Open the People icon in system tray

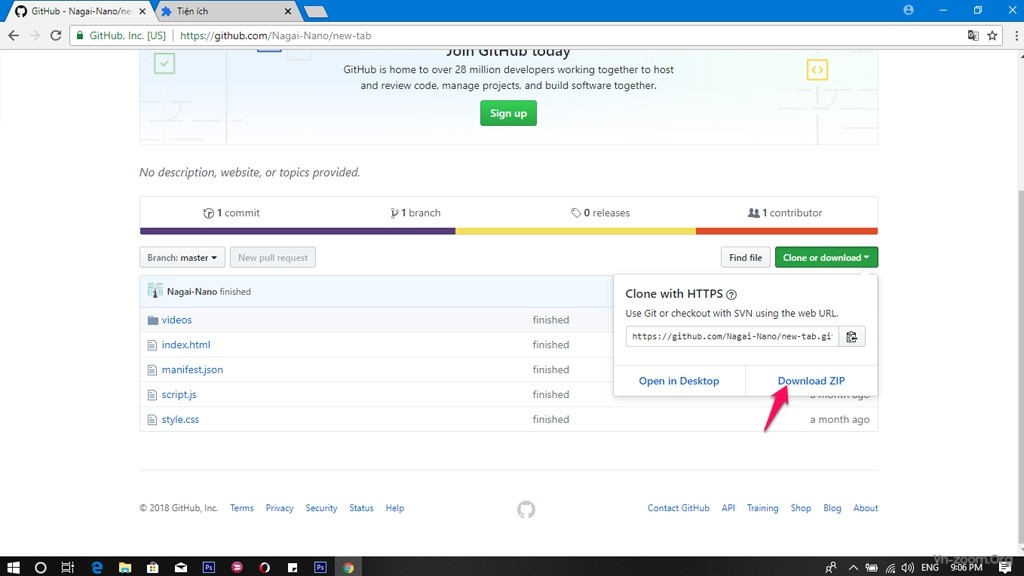(831, 567)
